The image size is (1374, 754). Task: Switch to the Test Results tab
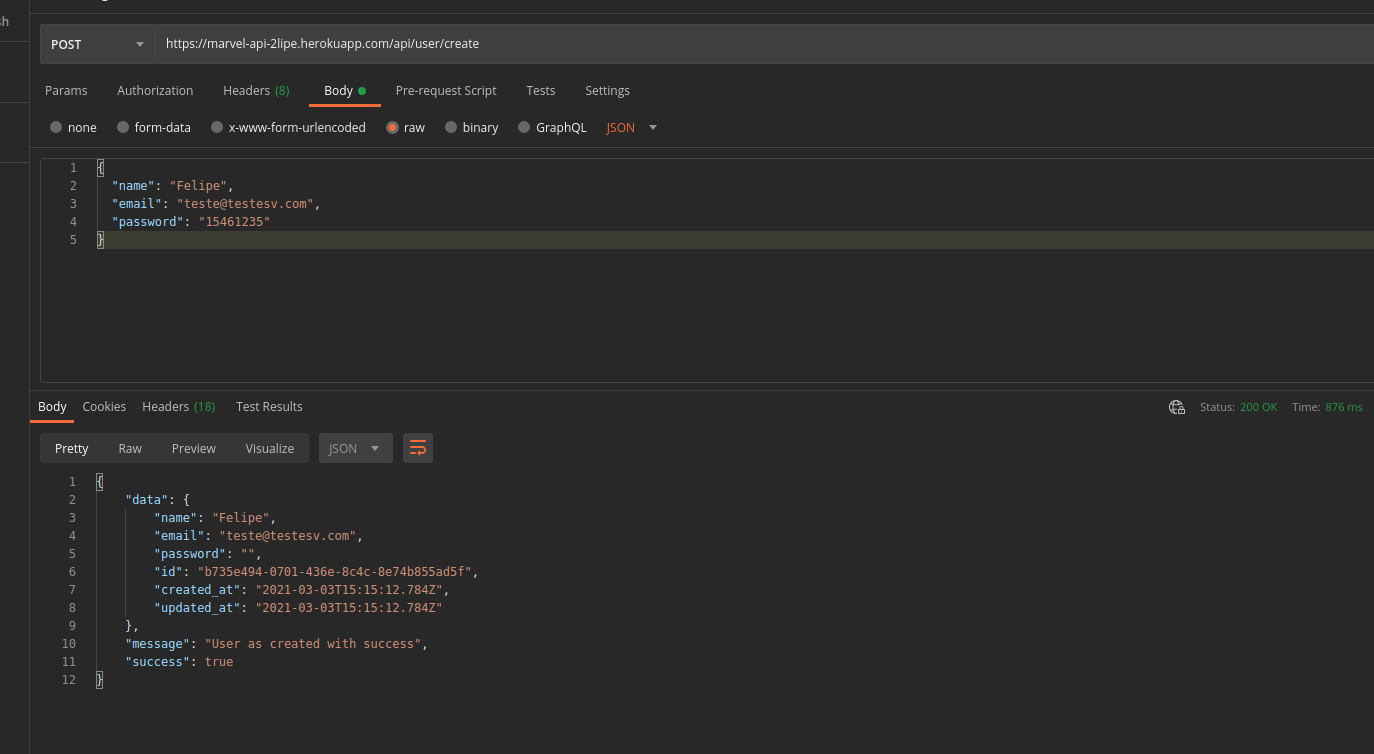(x=269, y=407)
